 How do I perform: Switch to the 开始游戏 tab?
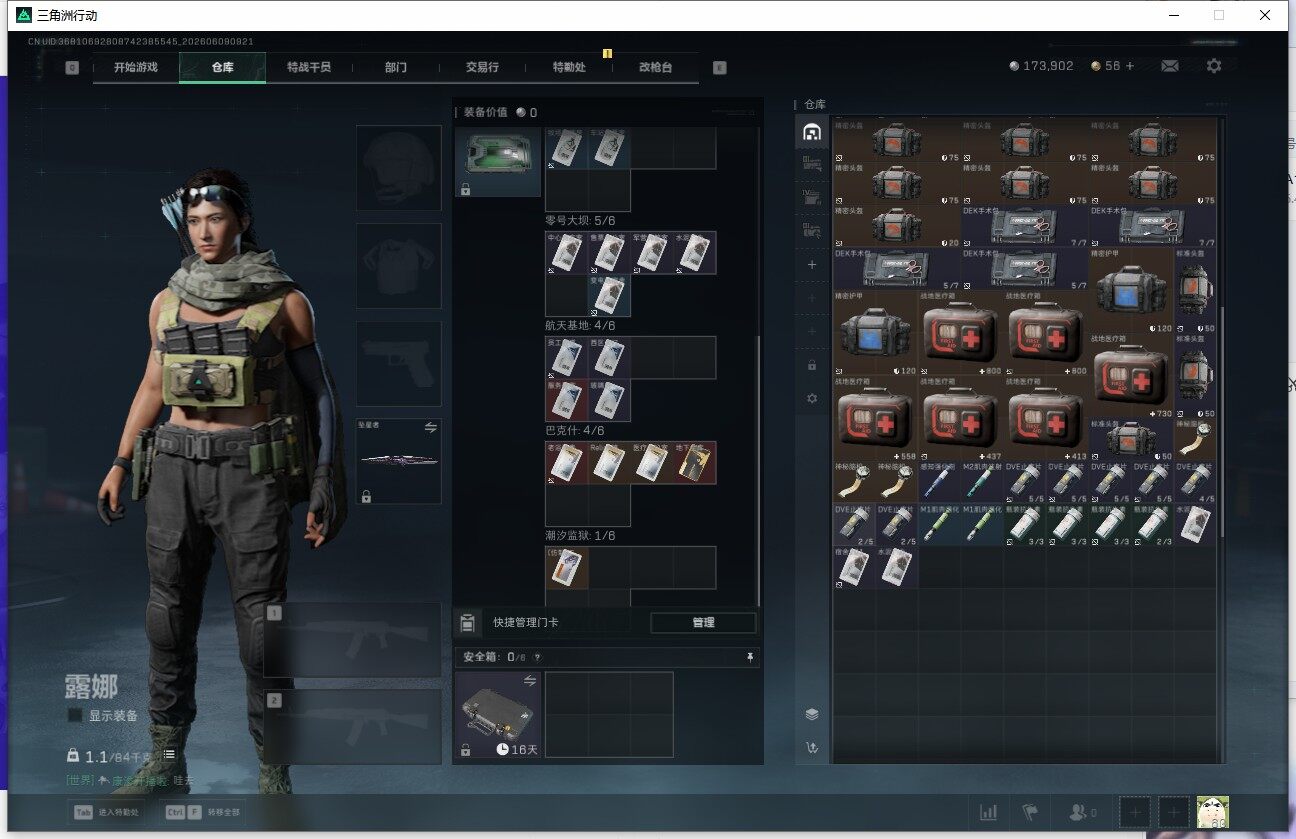136,67
